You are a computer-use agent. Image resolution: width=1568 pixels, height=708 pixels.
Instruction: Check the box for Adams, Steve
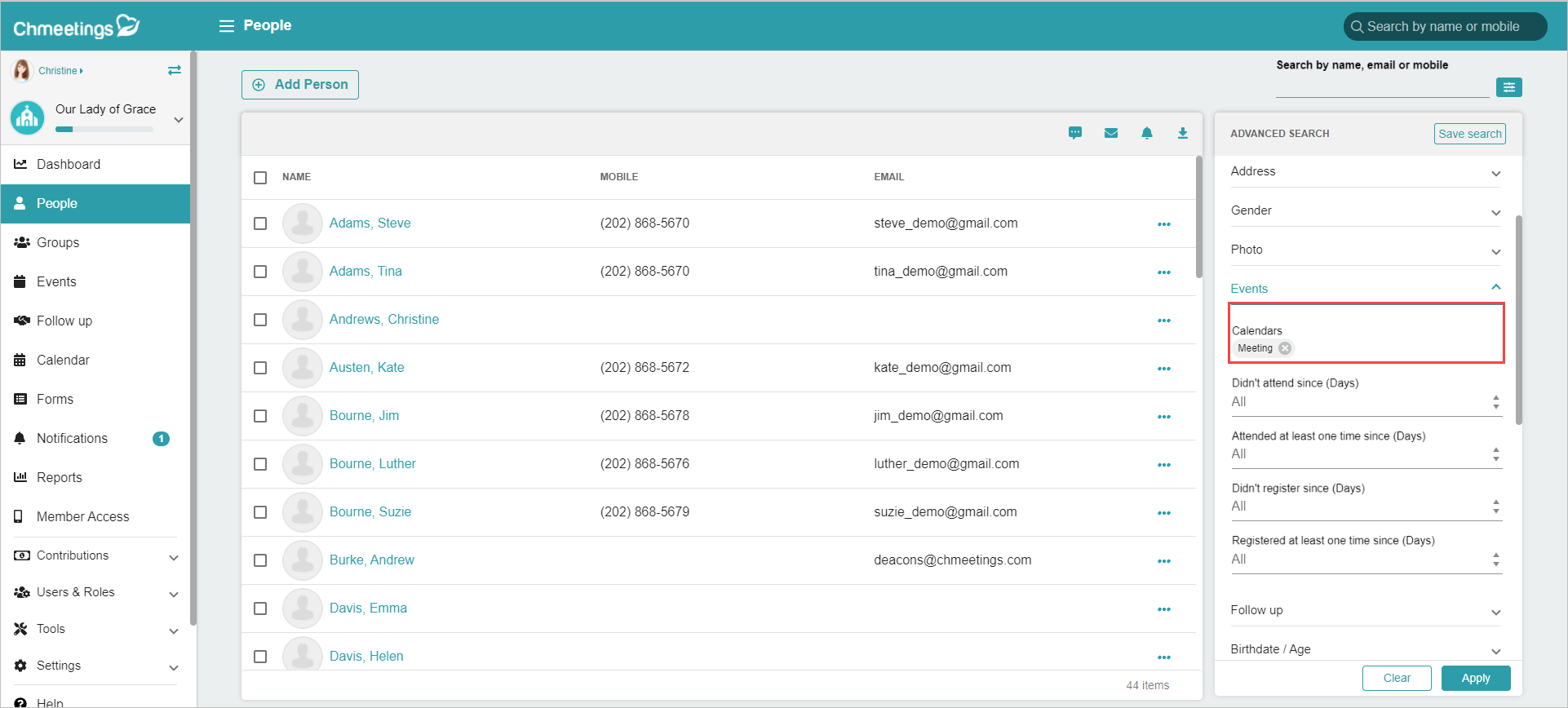[x=260, y=223]
